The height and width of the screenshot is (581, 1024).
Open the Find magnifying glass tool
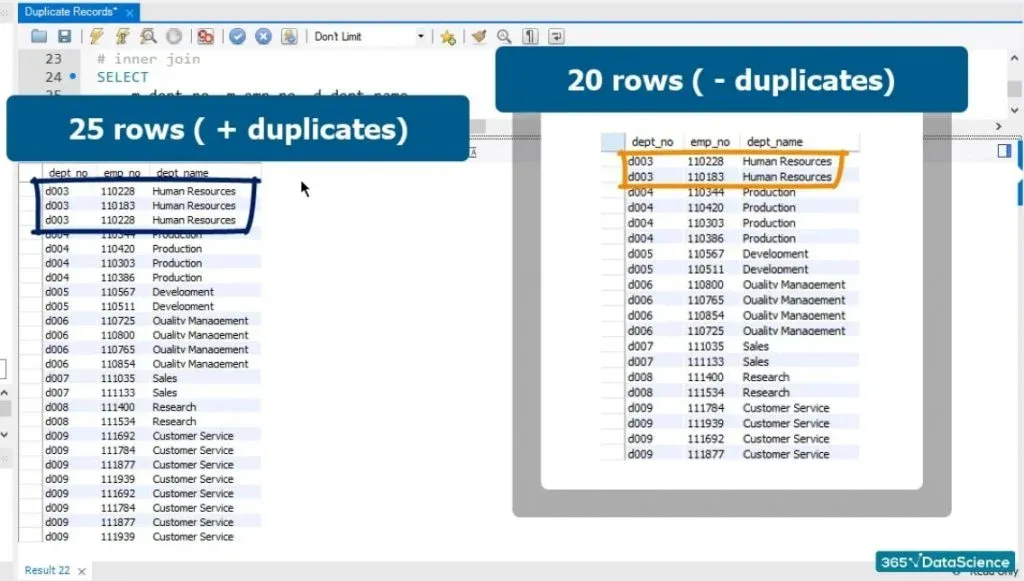point(504,36)
